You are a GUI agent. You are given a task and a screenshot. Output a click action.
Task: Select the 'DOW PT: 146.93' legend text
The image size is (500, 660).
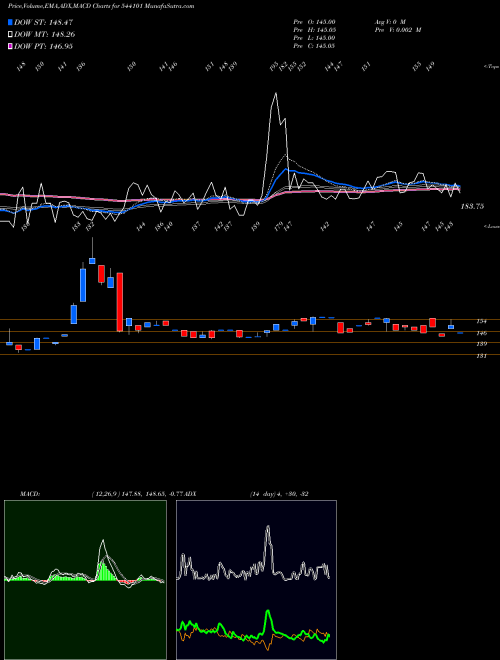[x=44, y=46]
